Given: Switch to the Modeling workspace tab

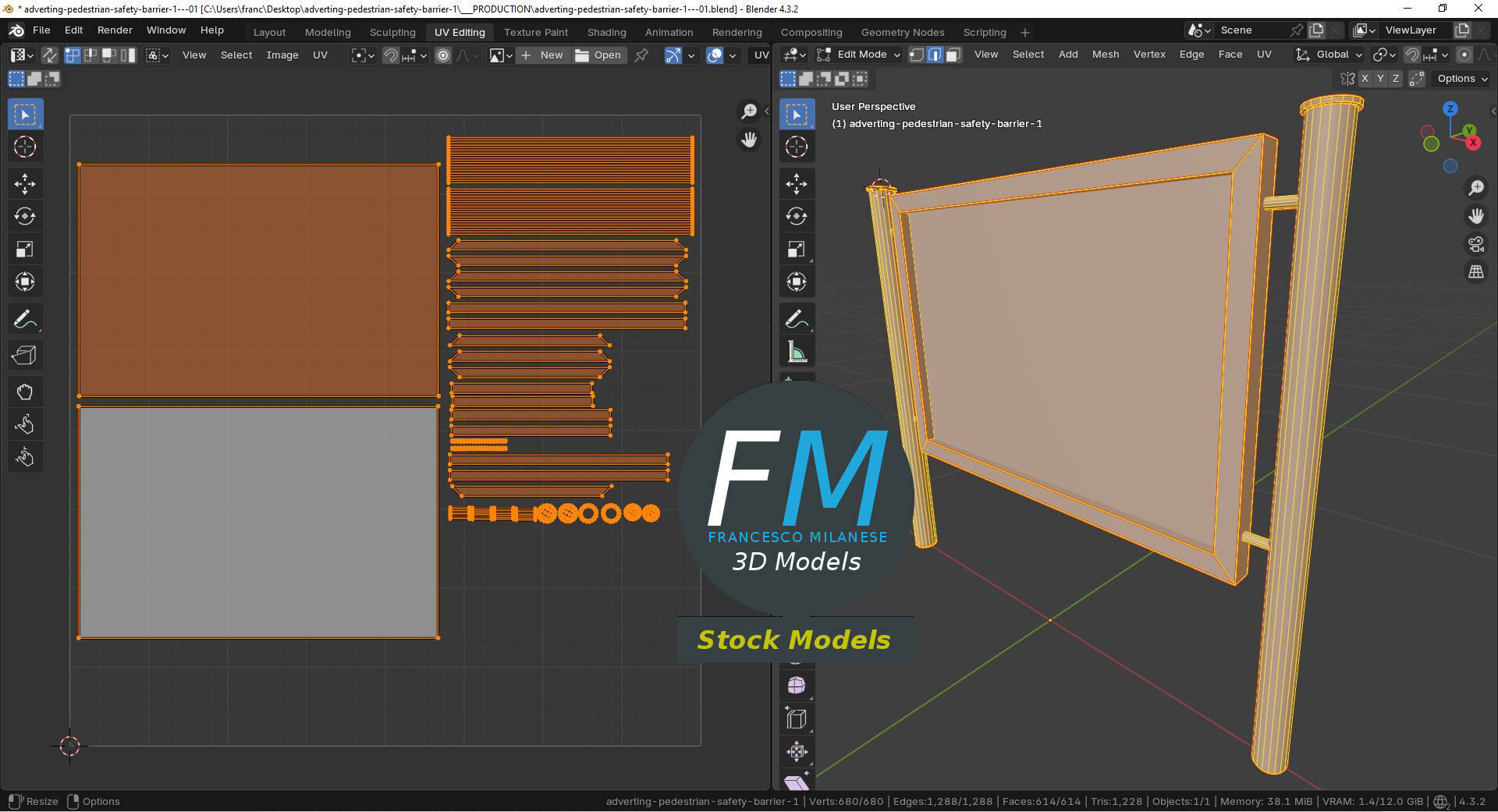Looking at the screenshot, I should (328, 32).
